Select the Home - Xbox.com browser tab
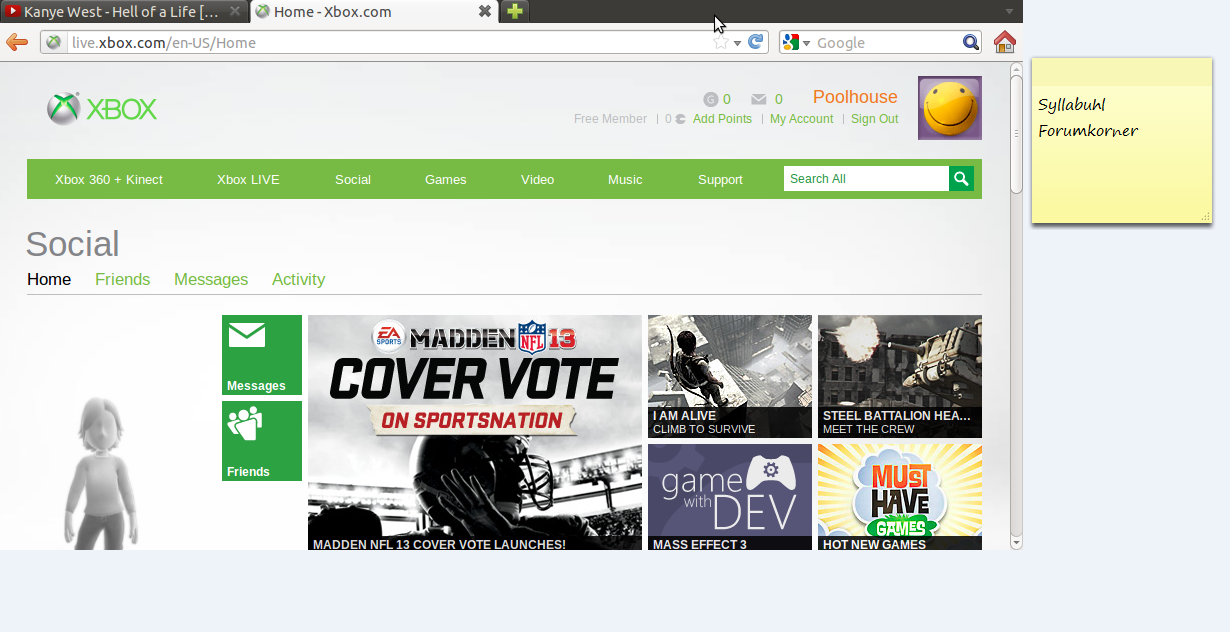The image size is (1230, 632). (x=372, y=11)
